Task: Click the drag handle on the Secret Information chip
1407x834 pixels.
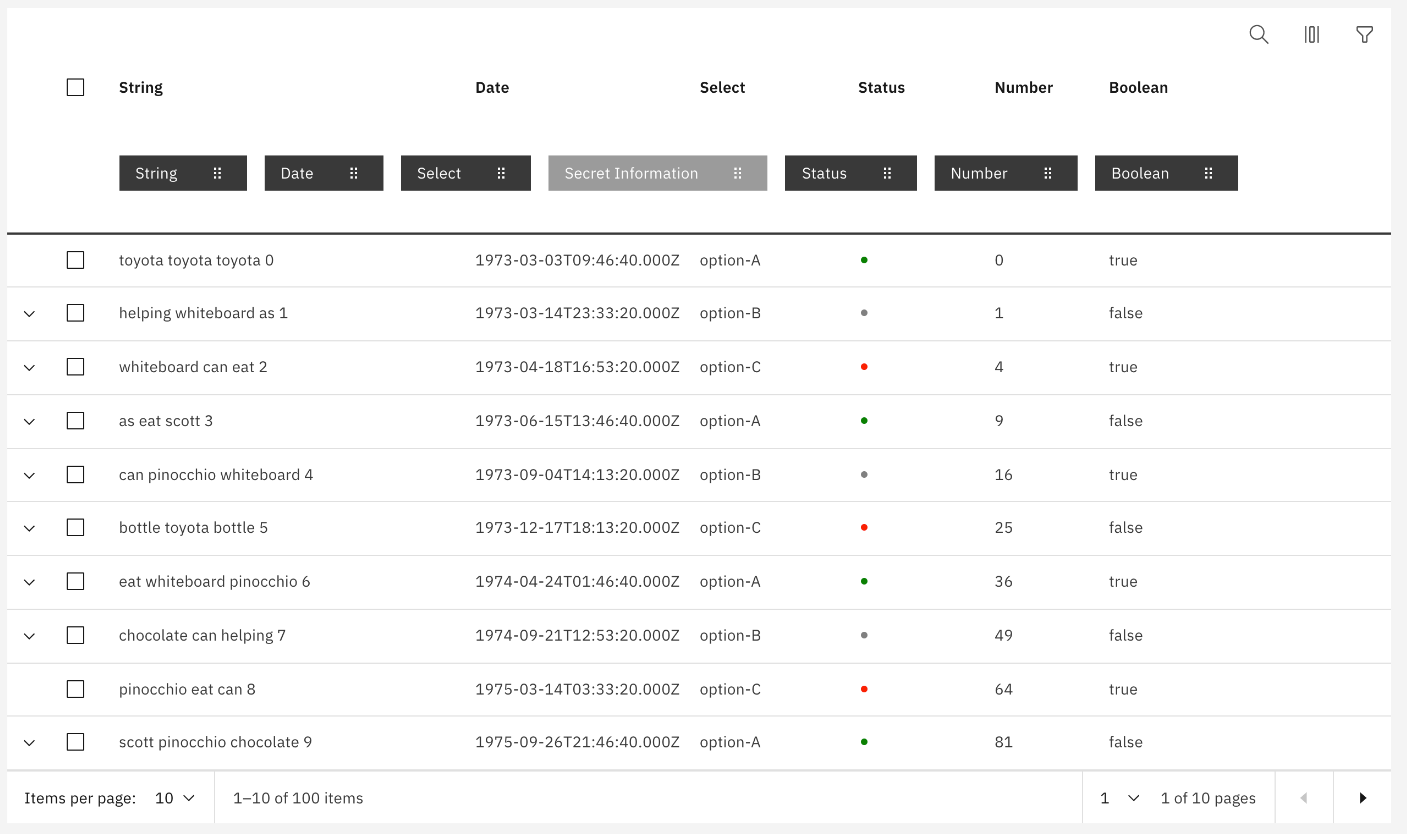Action: pos(738,172)
